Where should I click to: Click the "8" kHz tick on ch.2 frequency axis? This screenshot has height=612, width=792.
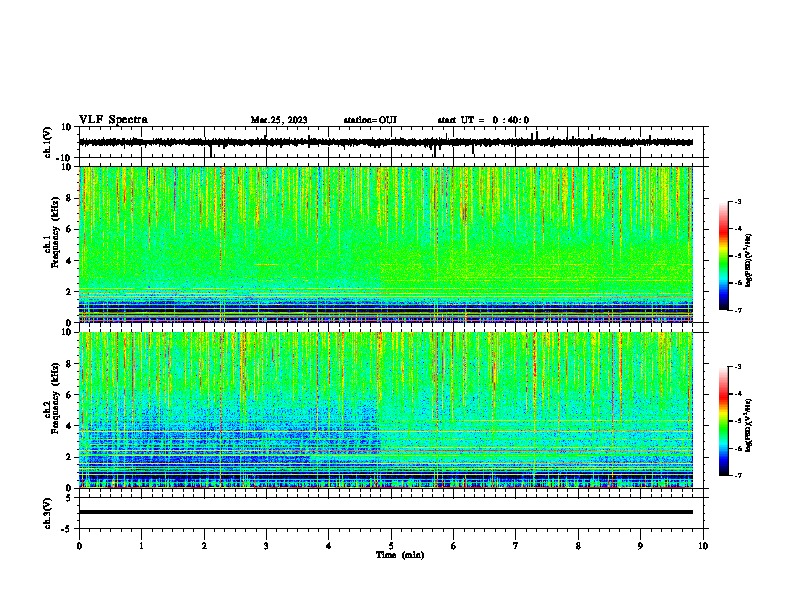pos(70,364)
